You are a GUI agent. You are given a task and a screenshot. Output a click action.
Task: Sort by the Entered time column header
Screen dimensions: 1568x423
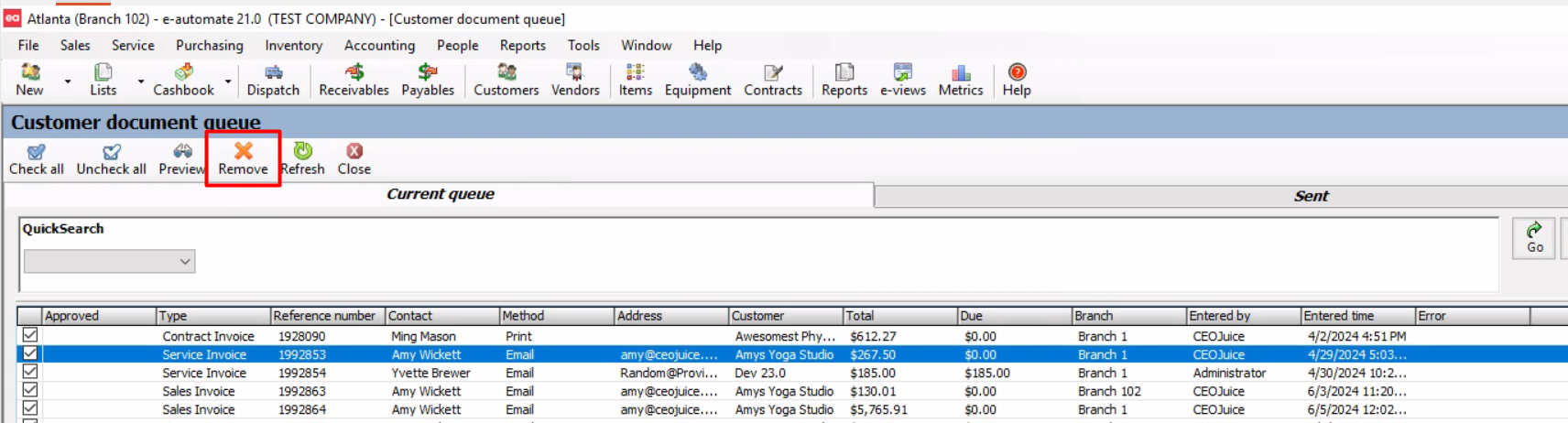[1358, 316]
